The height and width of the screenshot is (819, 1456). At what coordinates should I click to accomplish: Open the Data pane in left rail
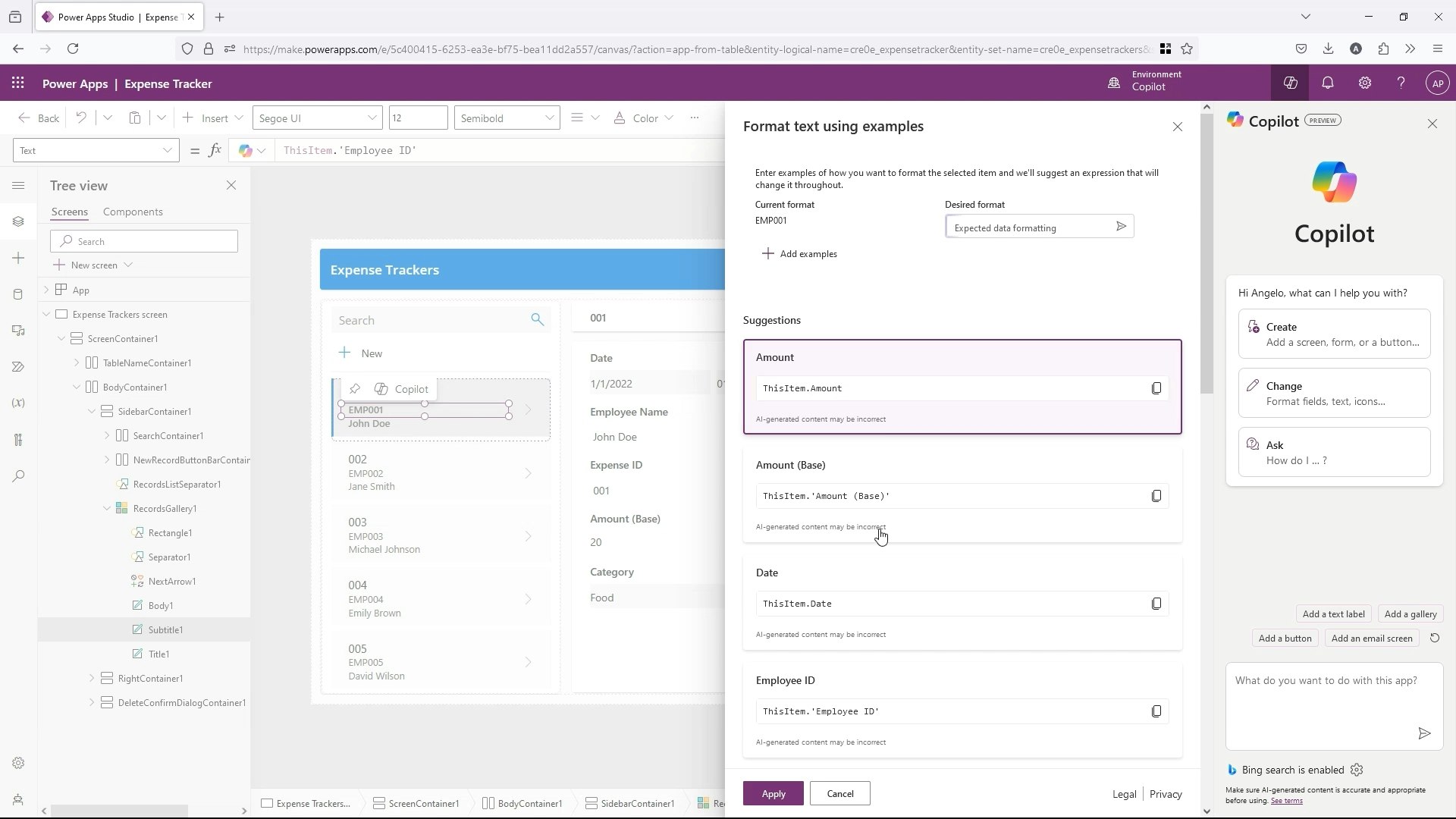coord(18,294)
